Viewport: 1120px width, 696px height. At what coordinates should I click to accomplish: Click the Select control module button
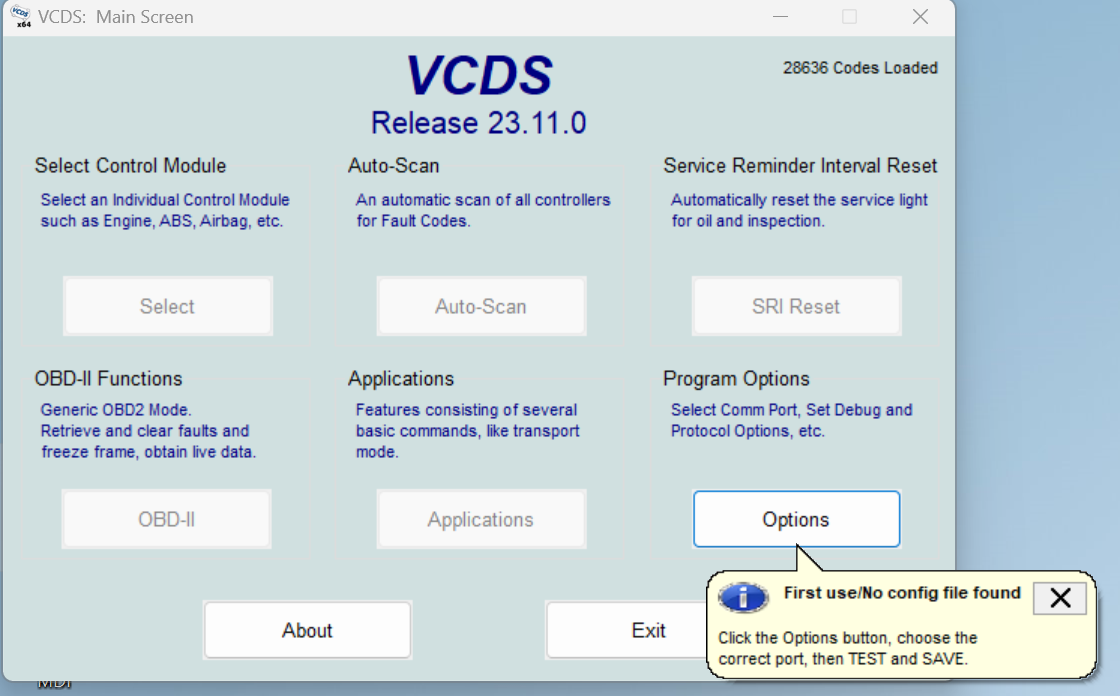coord(168,307)
